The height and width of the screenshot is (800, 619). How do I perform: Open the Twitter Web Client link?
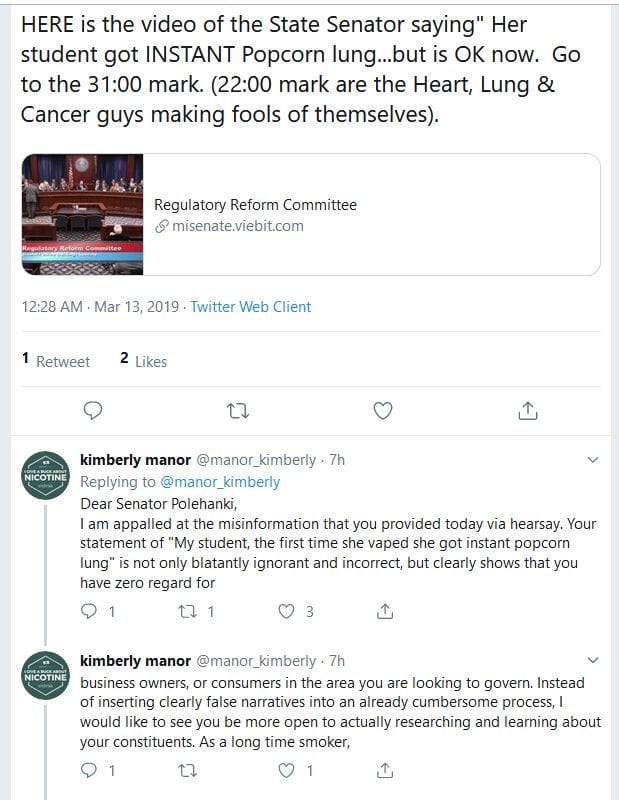tap(251, 307)
